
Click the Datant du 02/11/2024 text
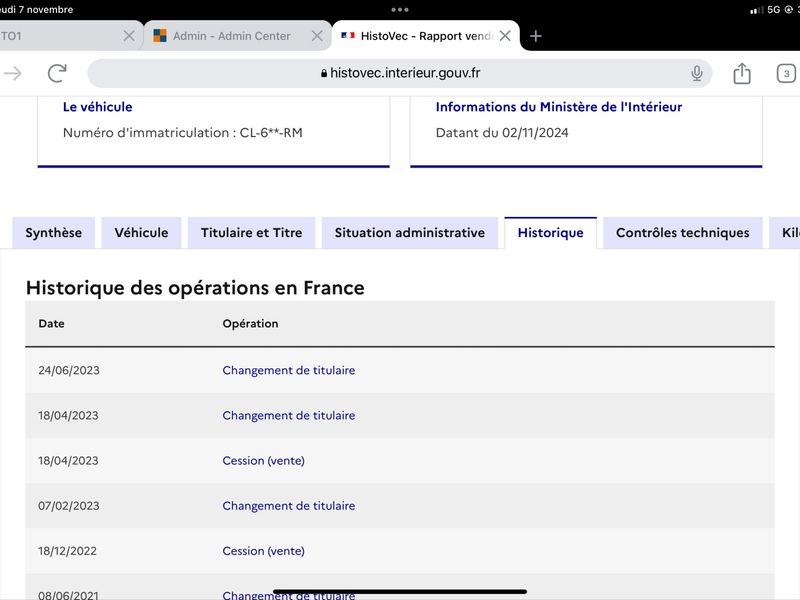[502, 133]
